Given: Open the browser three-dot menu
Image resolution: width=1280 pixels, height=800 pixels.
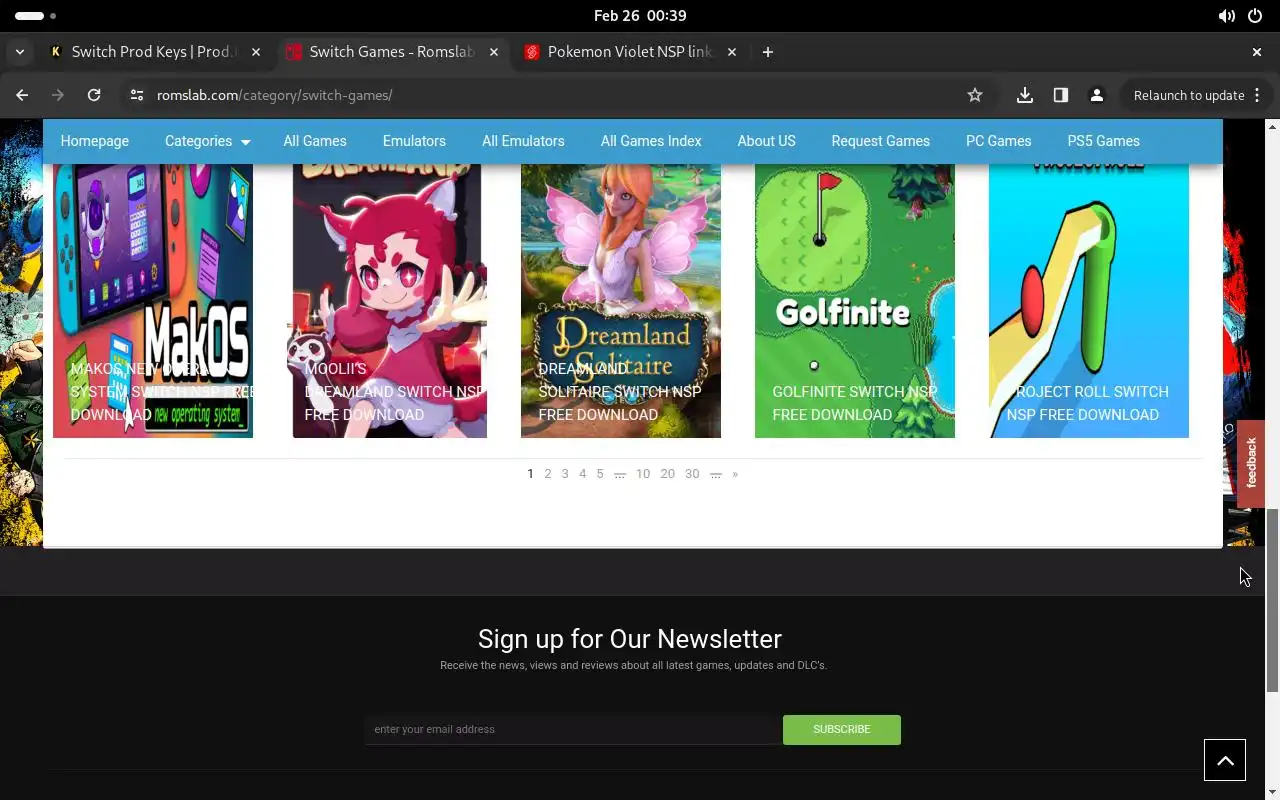Looking at the screenshot, I should click(1258, 95).
